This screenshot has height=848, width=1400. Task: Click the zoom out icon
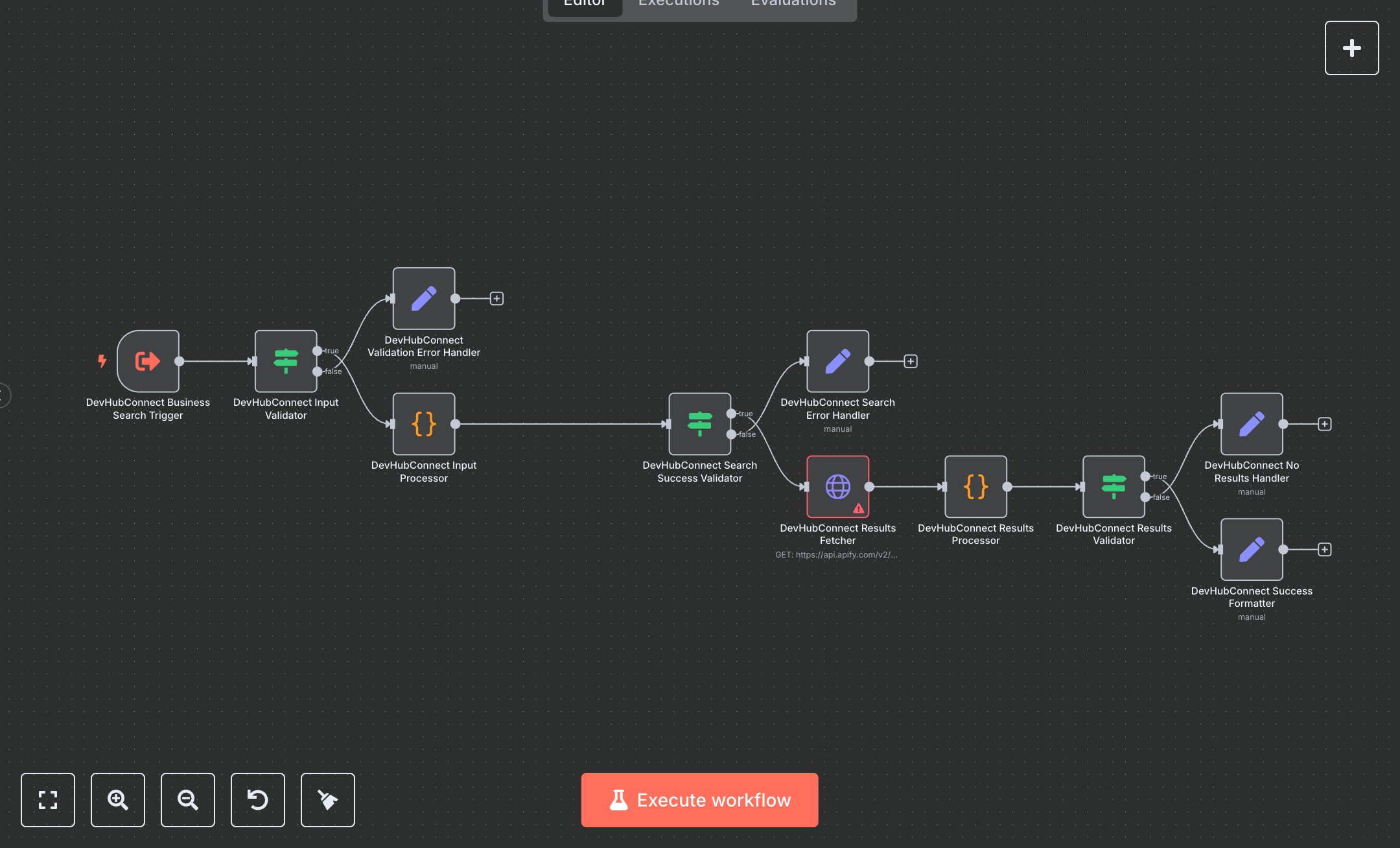tap(188, 799)
